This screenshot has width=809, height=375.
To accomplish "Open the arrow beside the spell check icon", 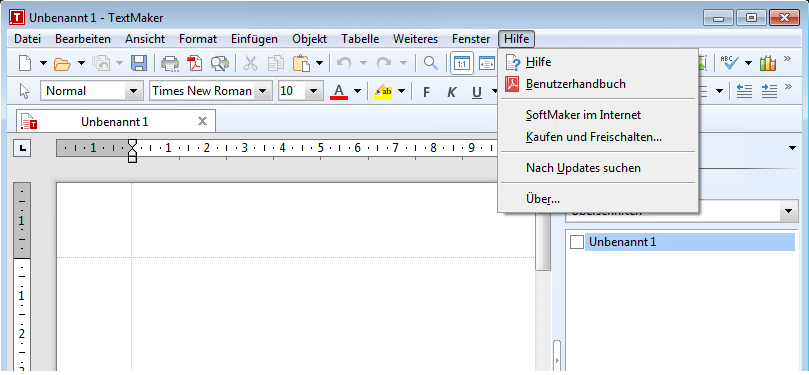I will 749,63.
